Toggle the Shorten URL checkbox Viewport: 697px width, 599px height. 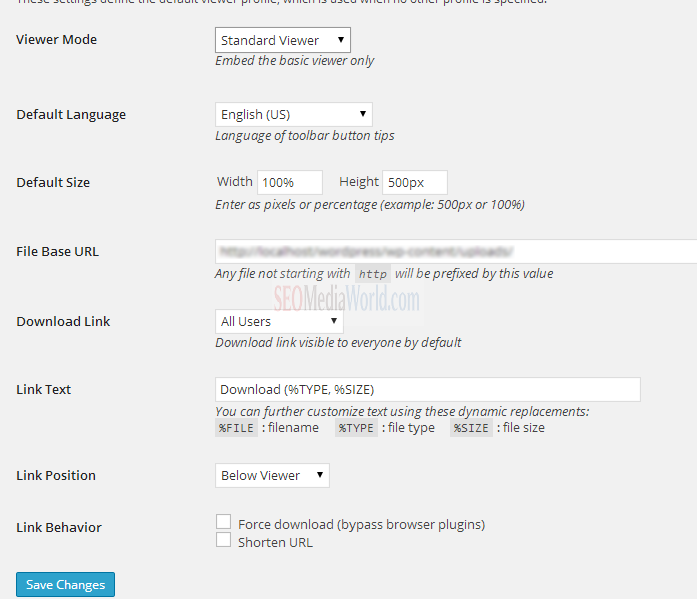[x=223, y=541]
